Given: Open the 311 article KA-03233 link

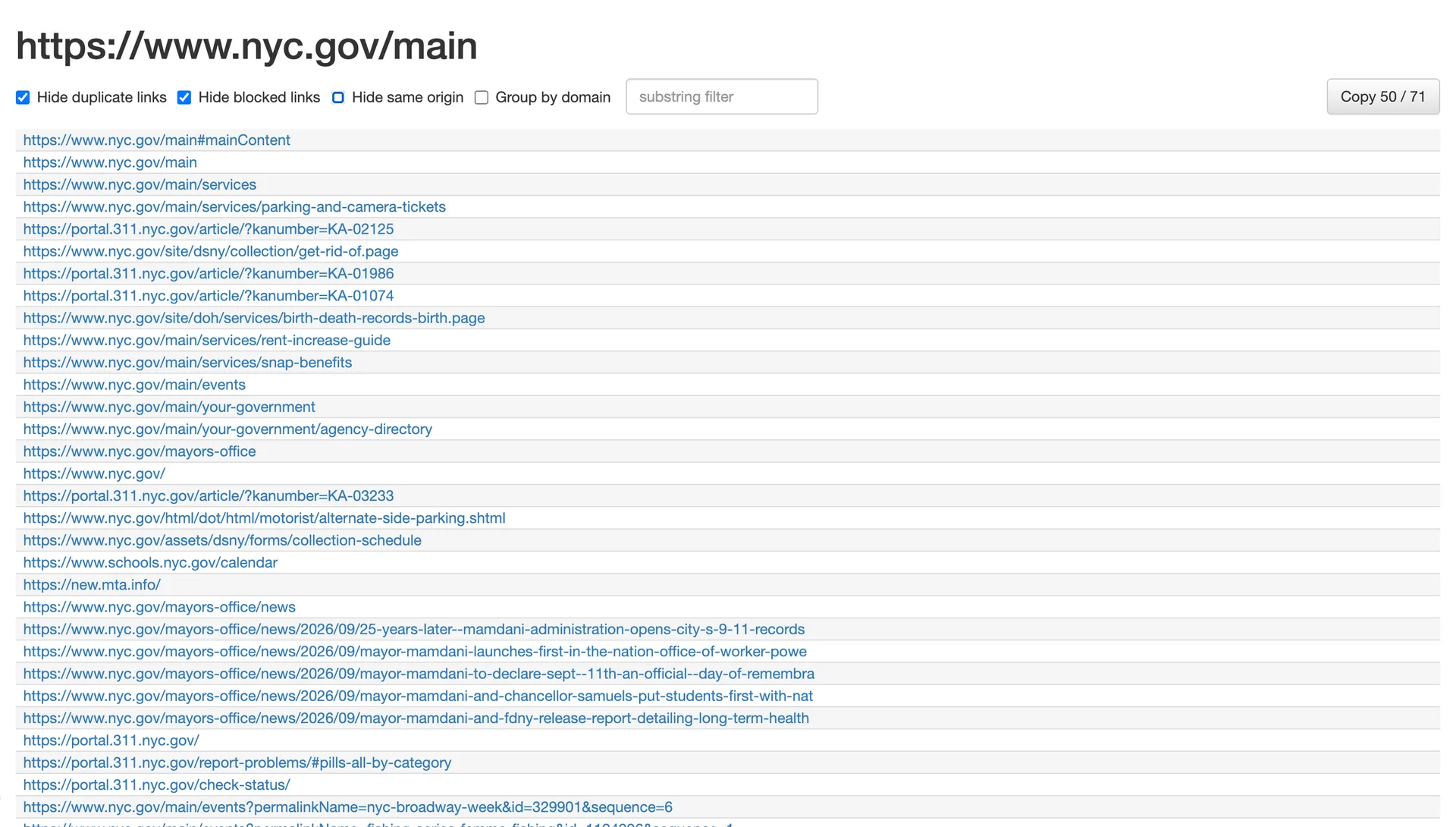Looking at the screenshot, I should click(209, 496).
